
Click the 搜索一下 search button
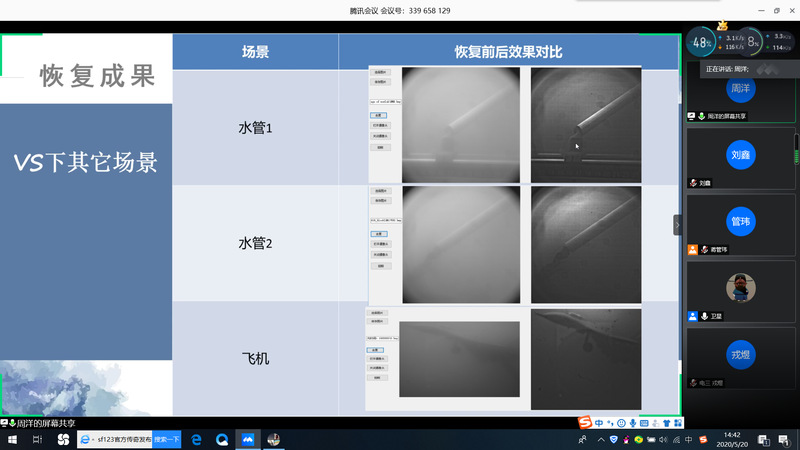[x=166, y=439]
